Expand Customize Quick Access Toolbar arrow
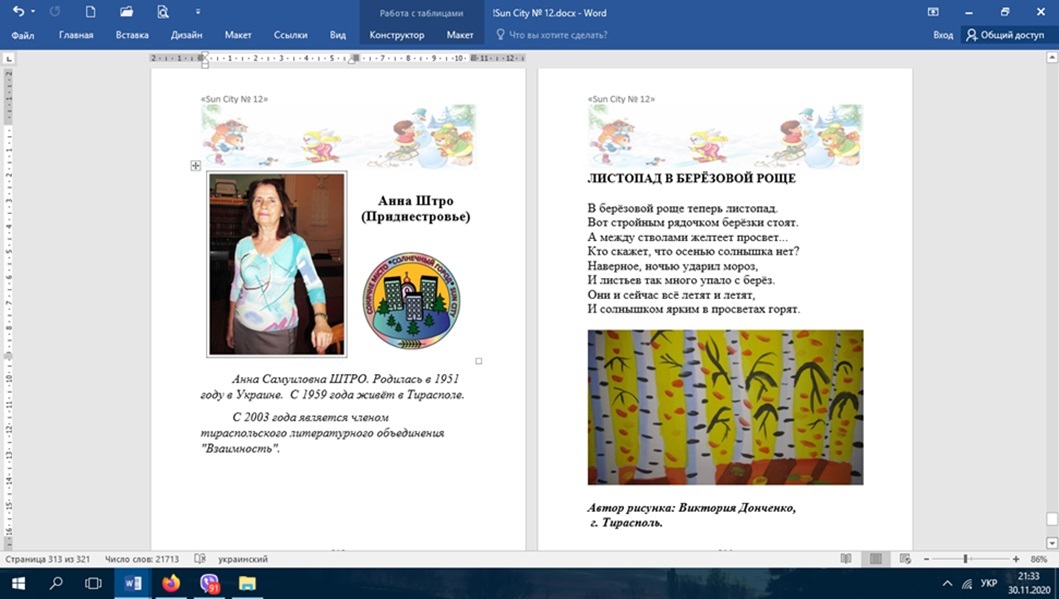The image size is (1059, 599). [x=198, y=12]
